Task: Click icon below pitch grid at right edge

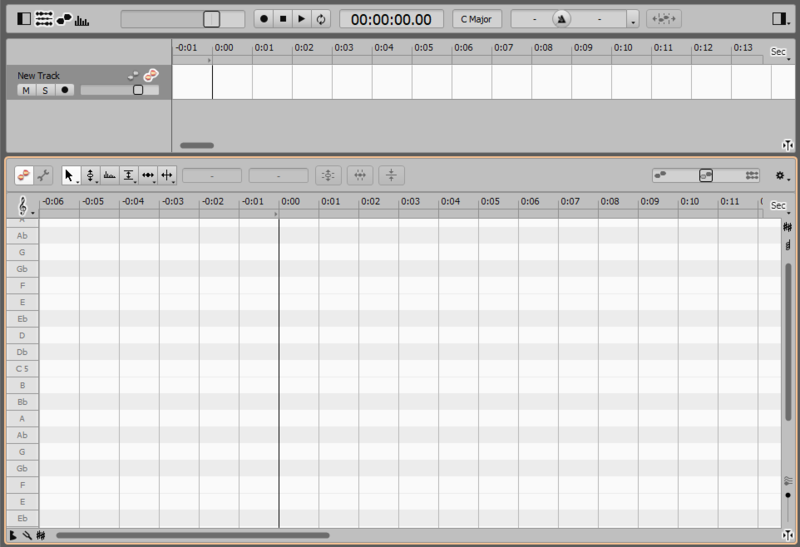Action: (788, 245)
